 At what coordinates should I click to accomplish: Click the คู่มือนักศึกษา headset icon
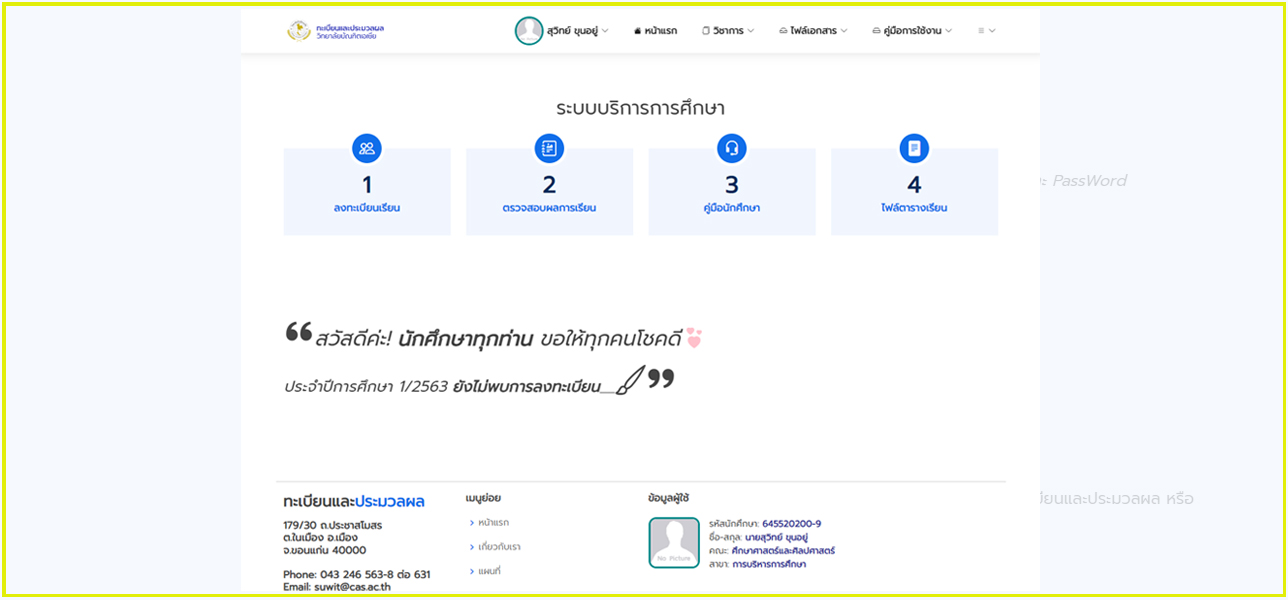pyautogui.click(x=732, y=149)
